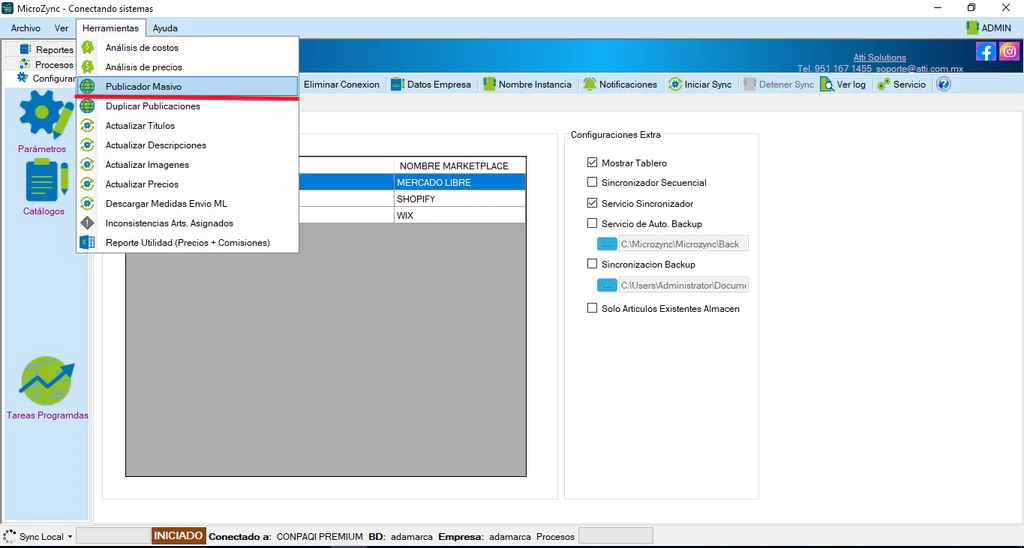The image size is (1024, 548).
Task: Open the Facebook icon link
Action: pos(985,51)
